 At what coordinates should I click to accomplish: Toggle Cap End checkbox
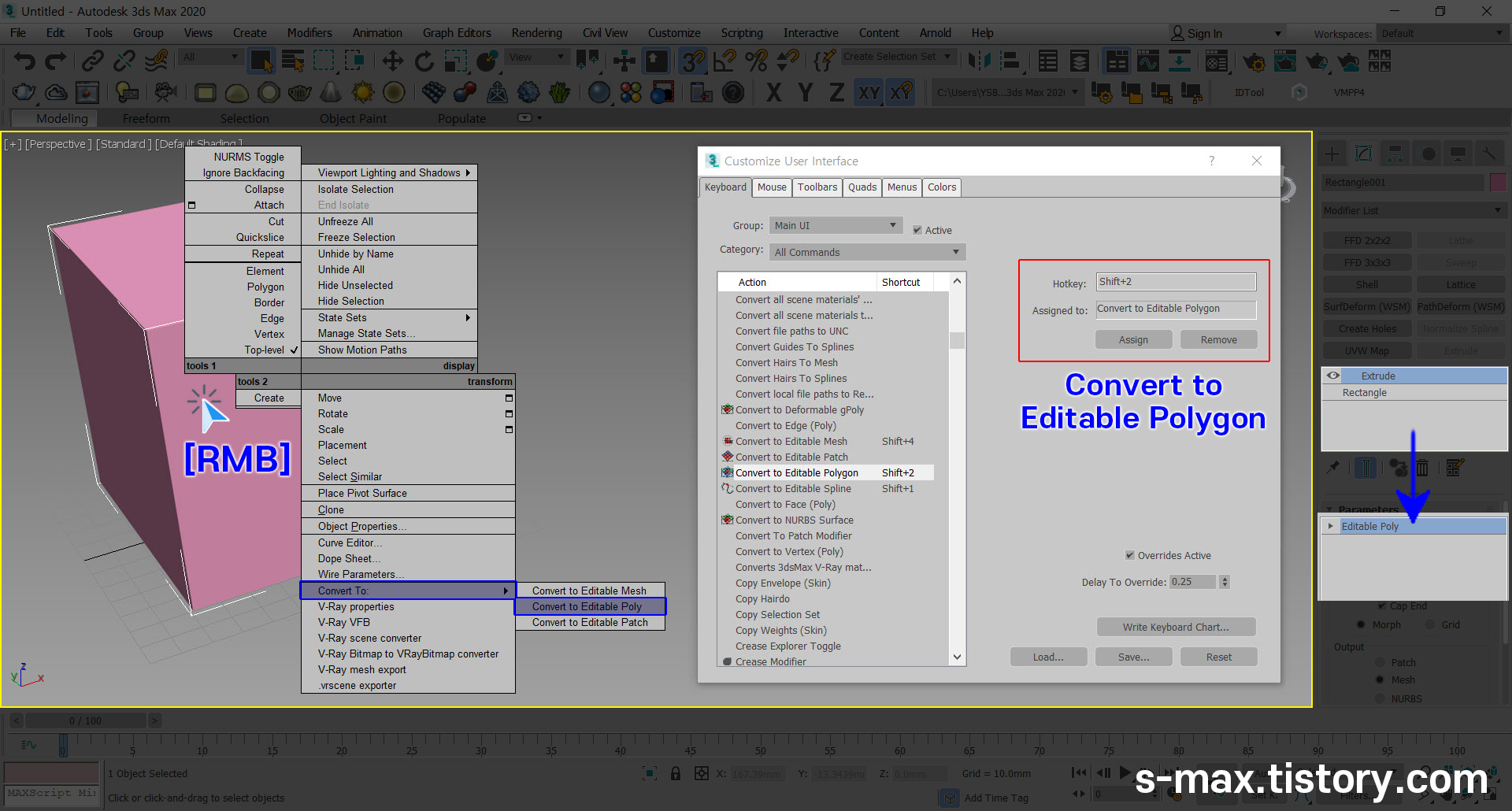point(1381,606)
